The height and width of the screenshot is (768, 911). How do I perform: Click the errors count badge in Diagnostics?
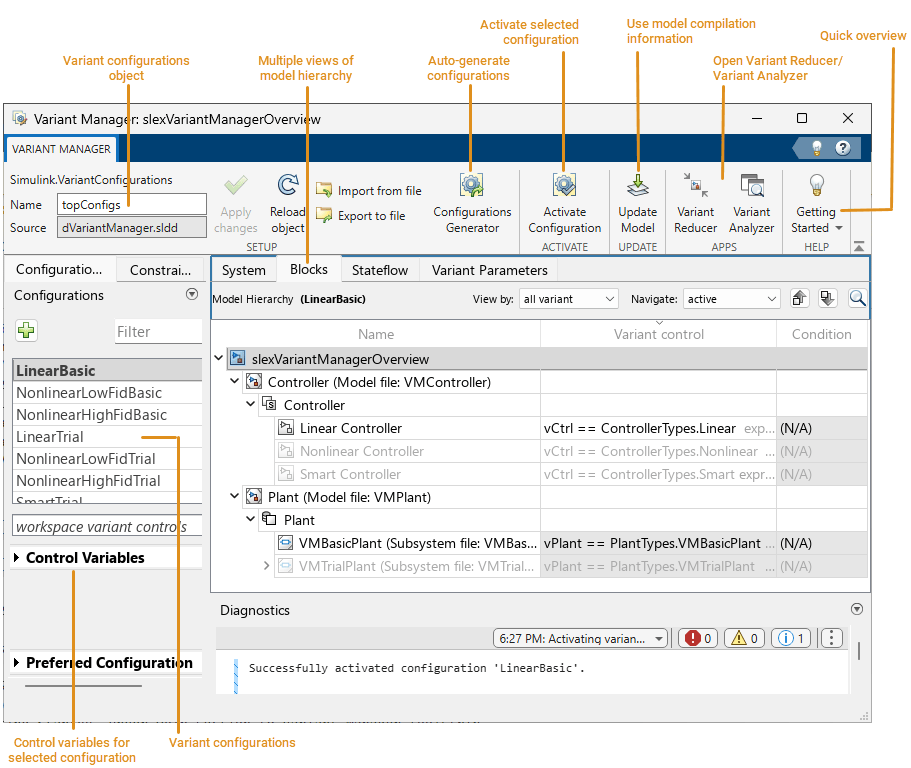(x=698, y=638)
